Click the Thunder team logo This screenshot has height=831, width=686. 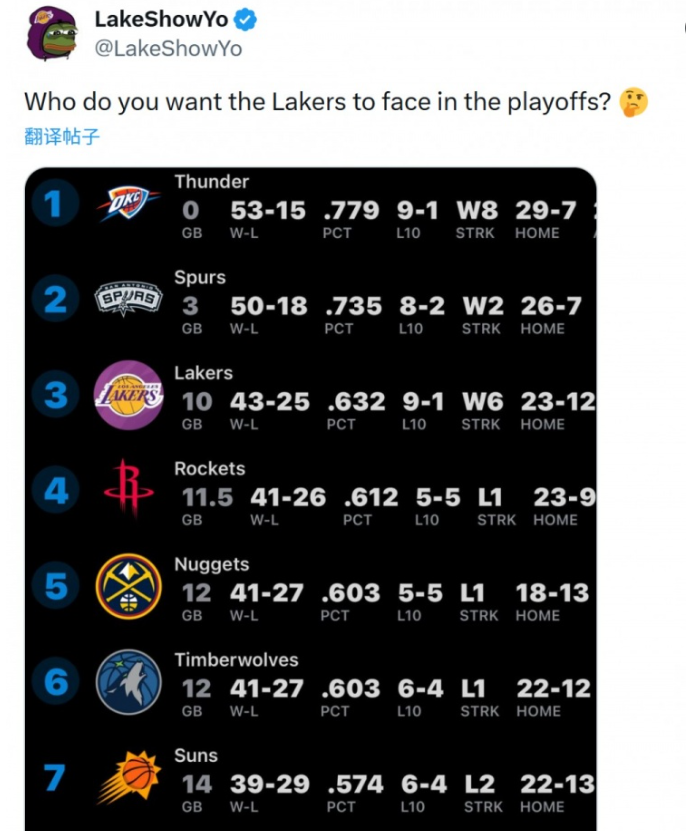[x=128, y=206]
